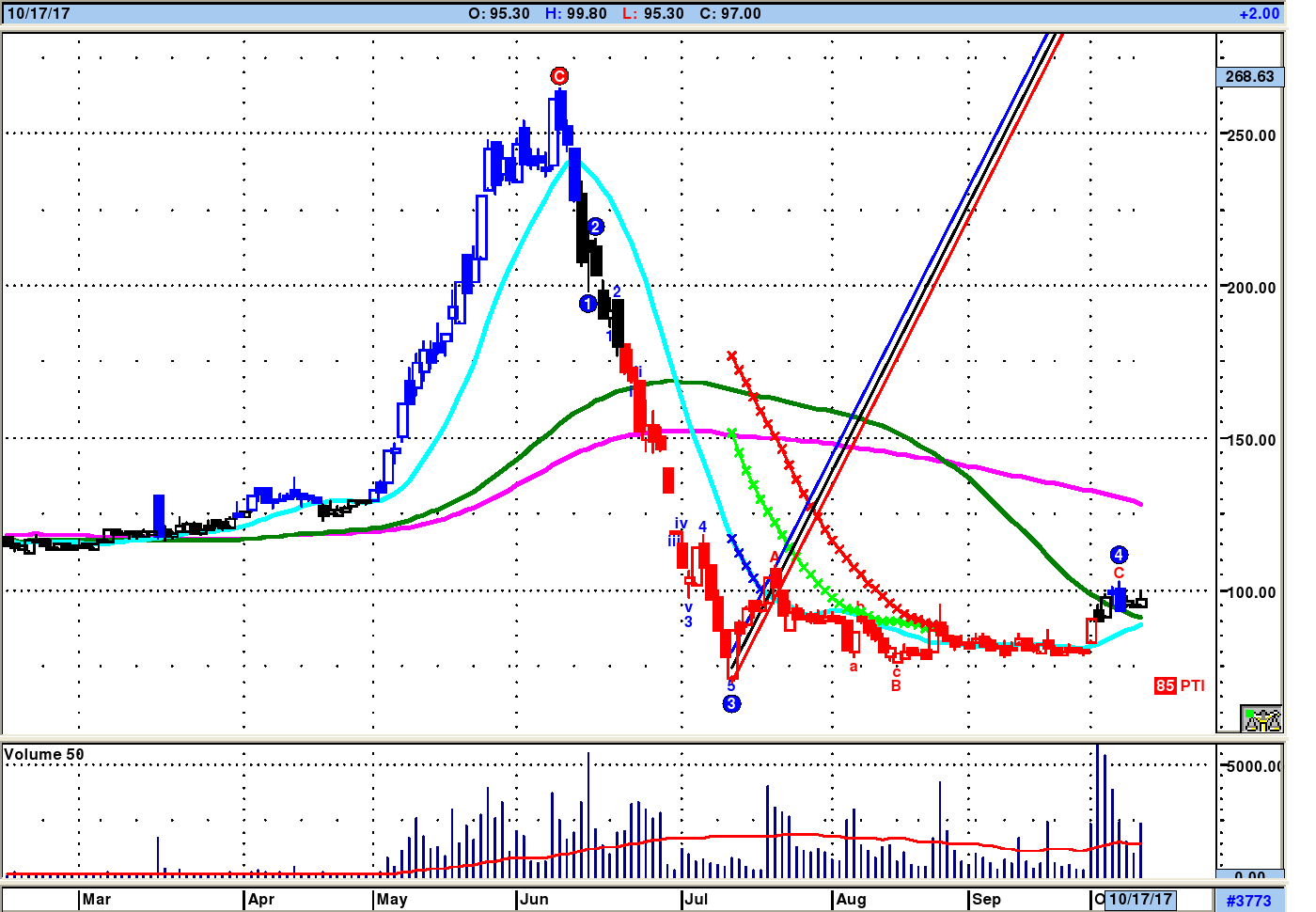The width and height of the screenshot is (1316, 912).
Task: Click the 5000.00 volume scale label
Action: (x=1253, y=765)
